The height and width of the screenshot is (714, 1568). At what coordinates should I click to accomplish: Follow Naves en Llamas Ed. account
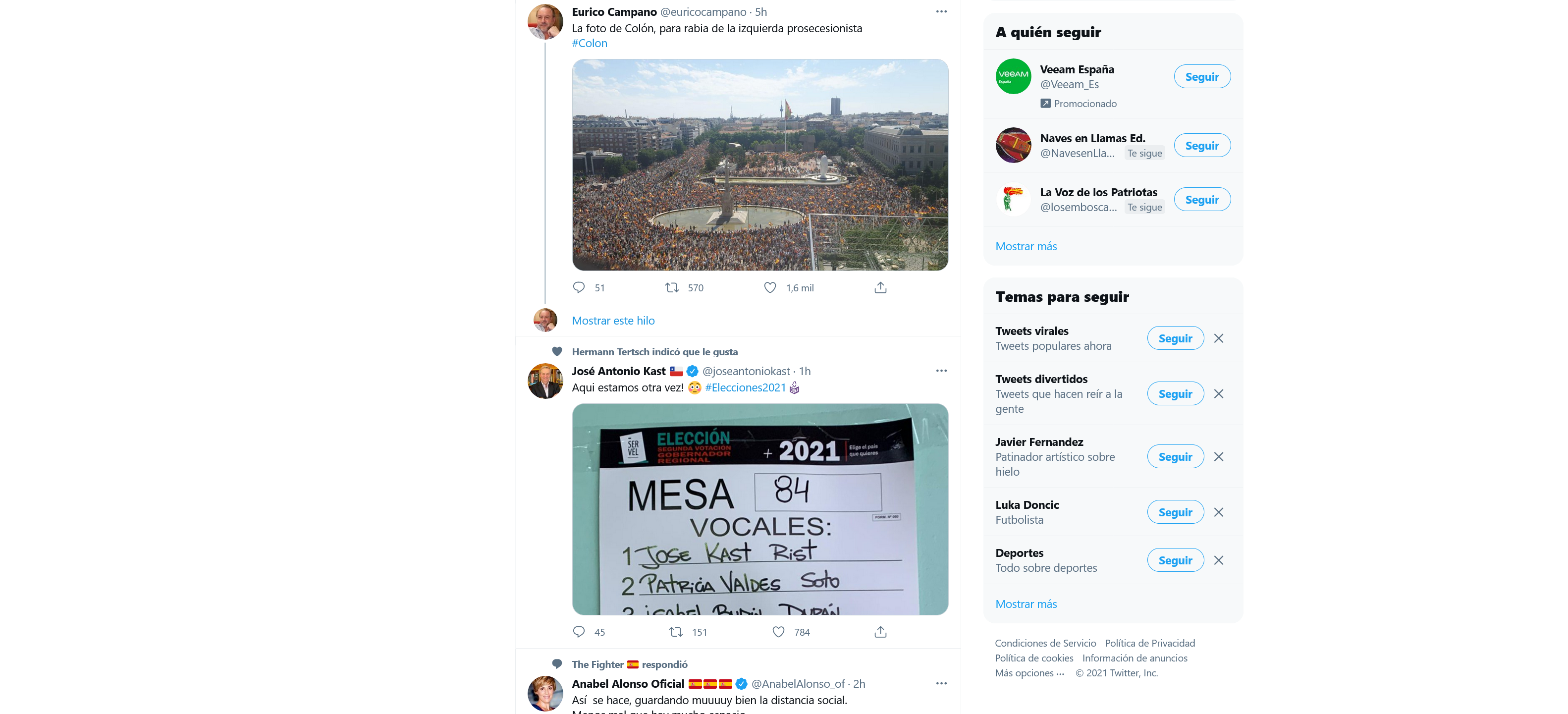point(1201,146)
